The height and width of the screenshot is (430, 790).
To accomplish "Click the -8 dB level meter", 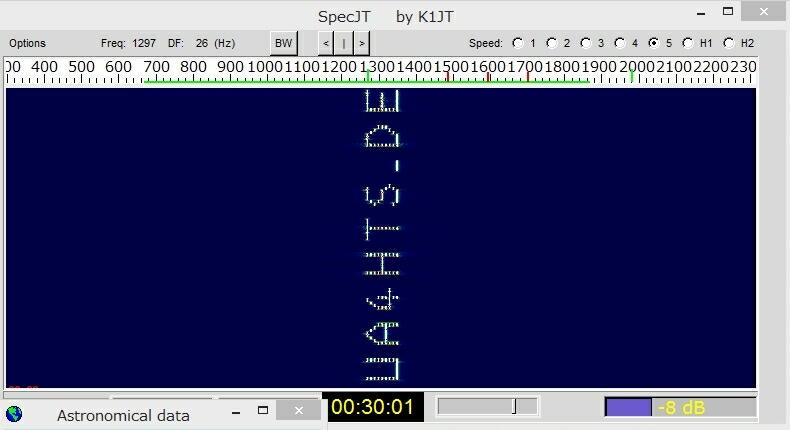I will coord(680,407).
